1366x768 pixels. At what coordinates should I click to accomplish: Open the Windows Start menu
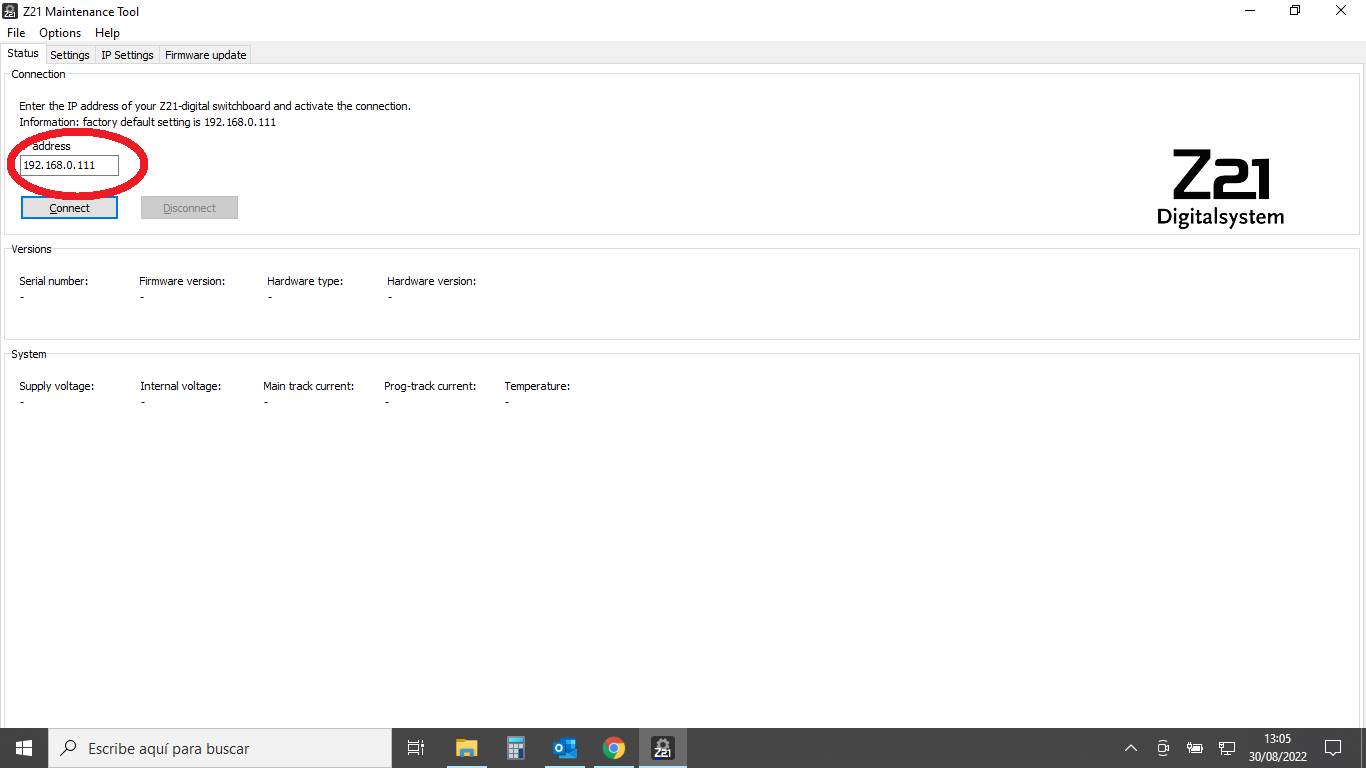(x=24, y=748)
